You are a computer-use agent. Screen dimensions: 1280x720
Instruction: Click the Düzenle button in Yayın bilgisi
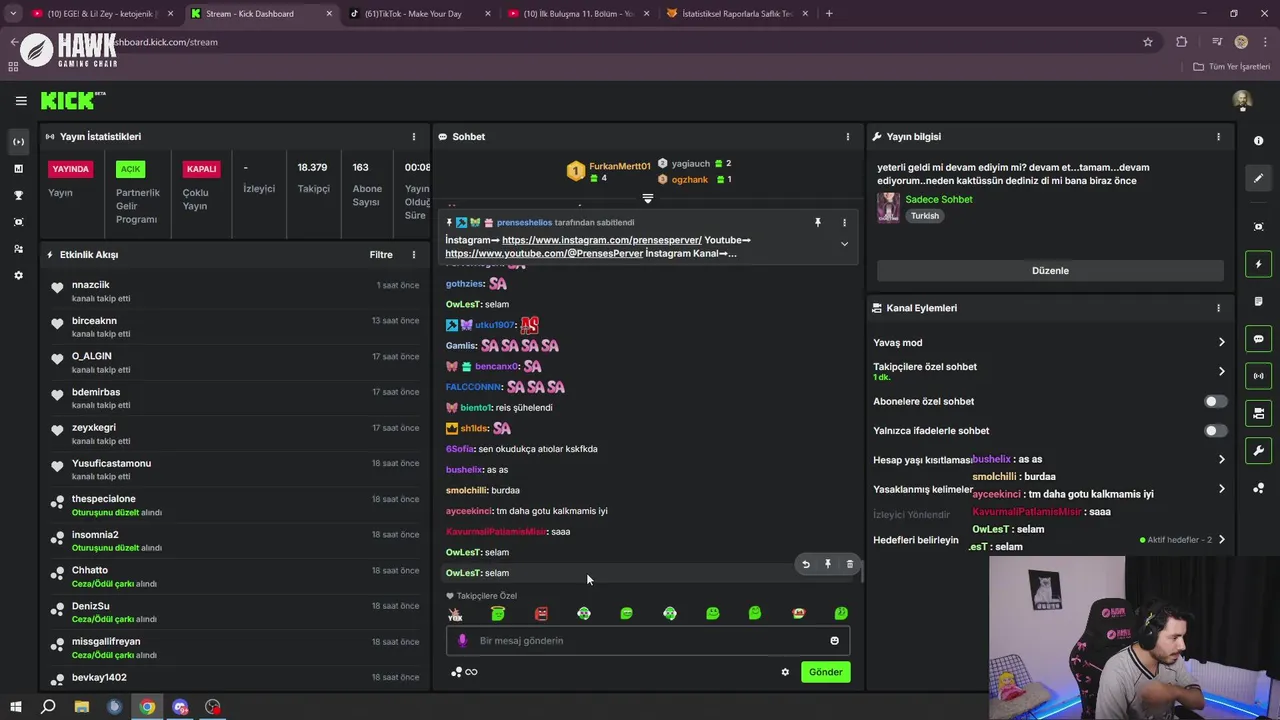(x=1050, y=271)
